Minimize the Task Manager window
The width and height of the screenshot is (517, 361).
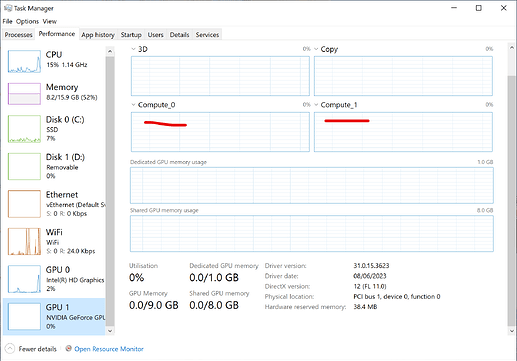(x=454, y=8)
